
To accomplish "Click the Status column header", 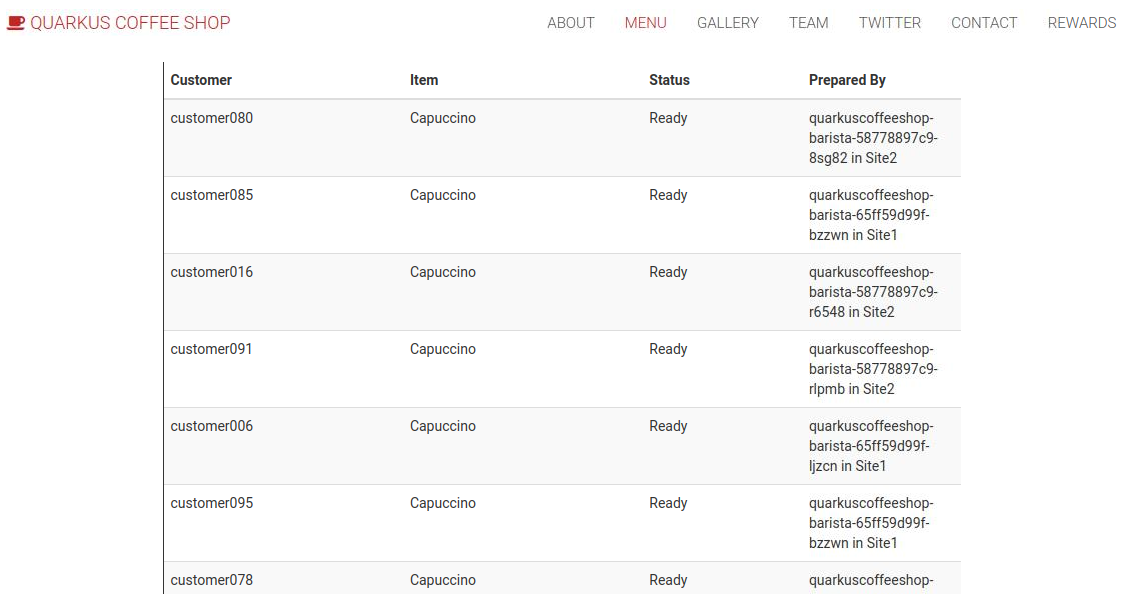I will (x=669, y=80).
